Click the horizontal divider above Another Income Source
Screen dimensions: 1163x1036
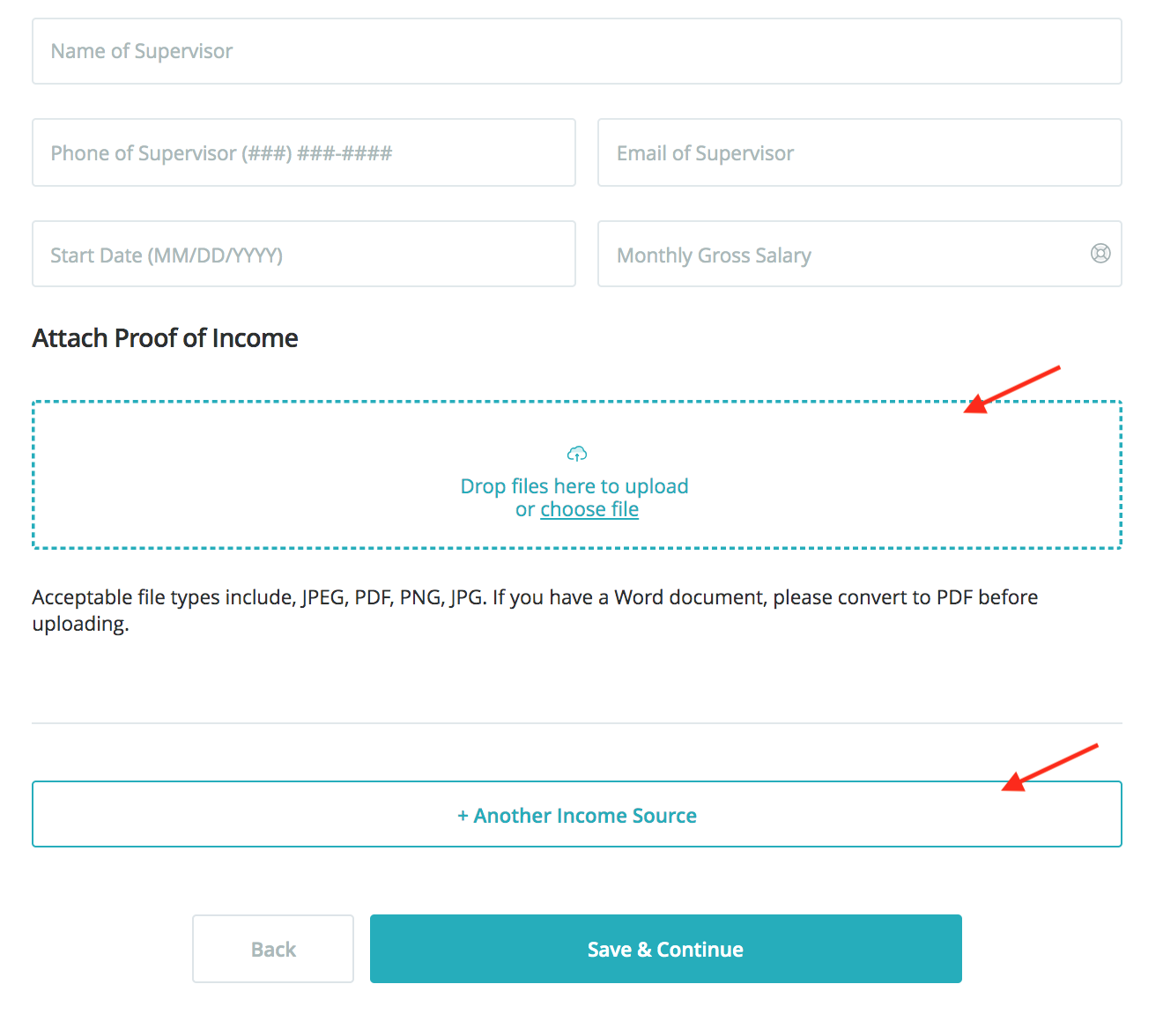pos(577,723)
